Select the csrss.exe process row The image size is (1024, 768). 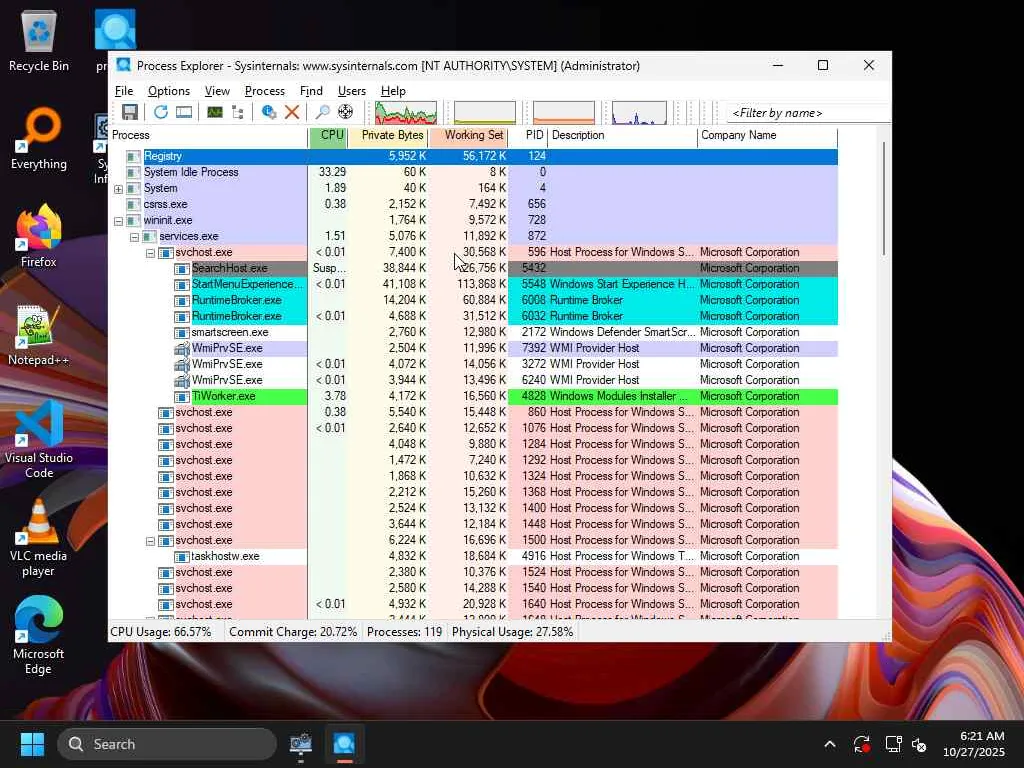pos(474,204)
